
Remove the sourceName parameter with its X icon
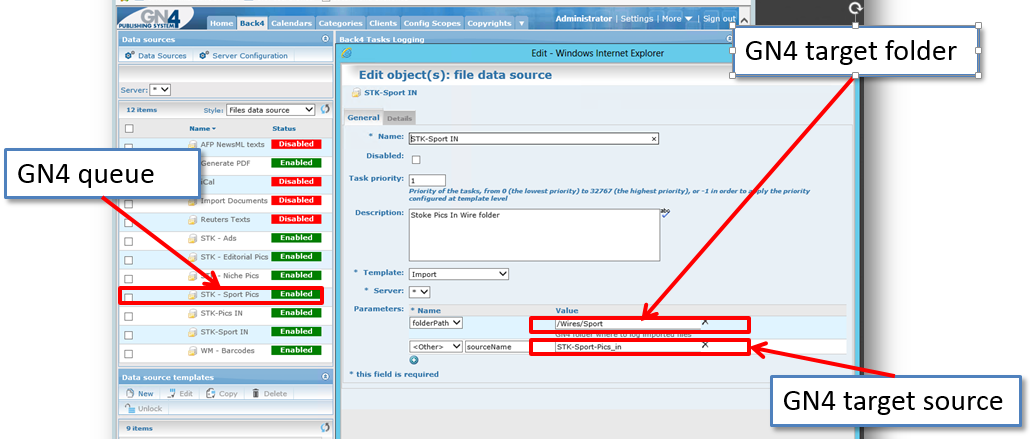pyautogui.click(x=704, y=345)
